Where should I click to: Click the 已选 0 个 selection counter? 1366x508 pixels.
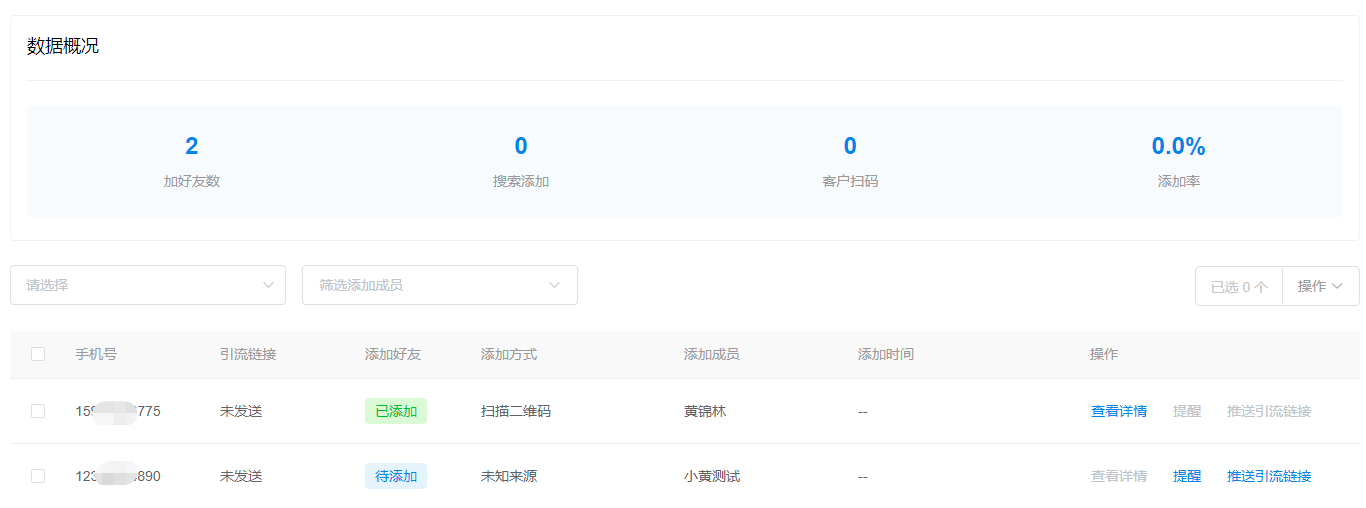1238,286
